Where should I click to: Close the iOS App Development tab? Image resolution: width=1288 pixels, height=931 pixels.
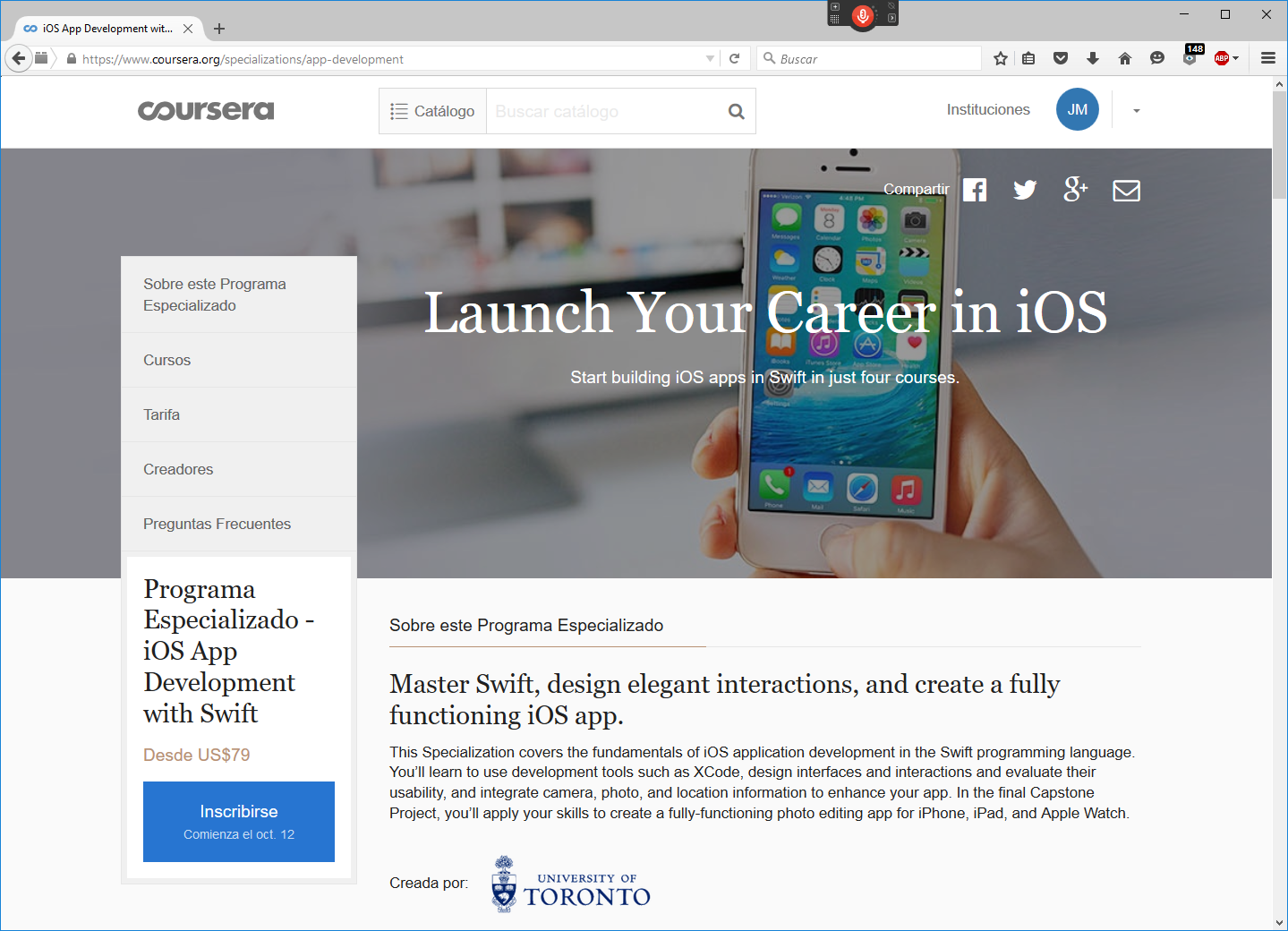click(188, 29)
